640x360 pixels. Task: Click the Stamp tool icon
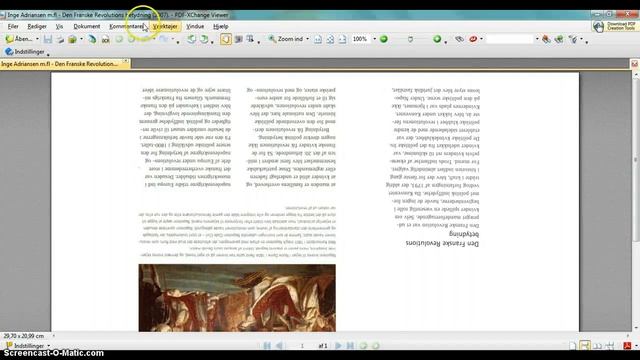click(546, 39)
